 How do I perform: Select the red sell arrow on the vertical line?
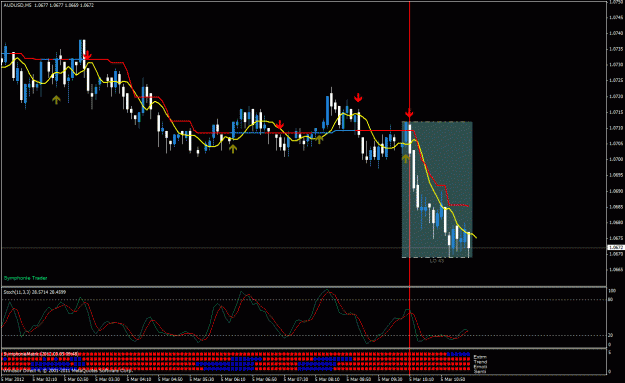pos(409,114)
